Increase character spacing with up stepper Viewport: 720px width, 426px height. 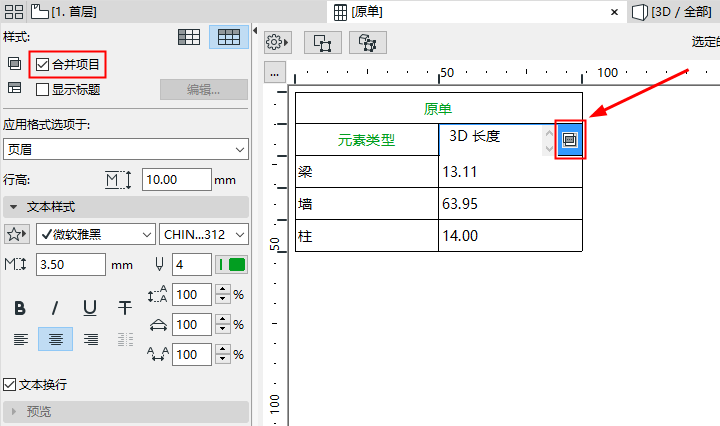(x=223, y=350)
